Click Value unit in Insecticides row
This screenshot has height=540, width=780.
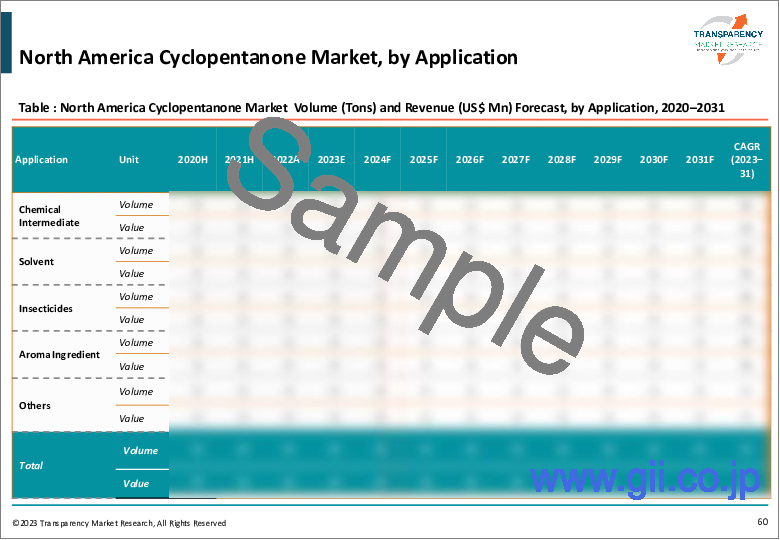[131, 319]
